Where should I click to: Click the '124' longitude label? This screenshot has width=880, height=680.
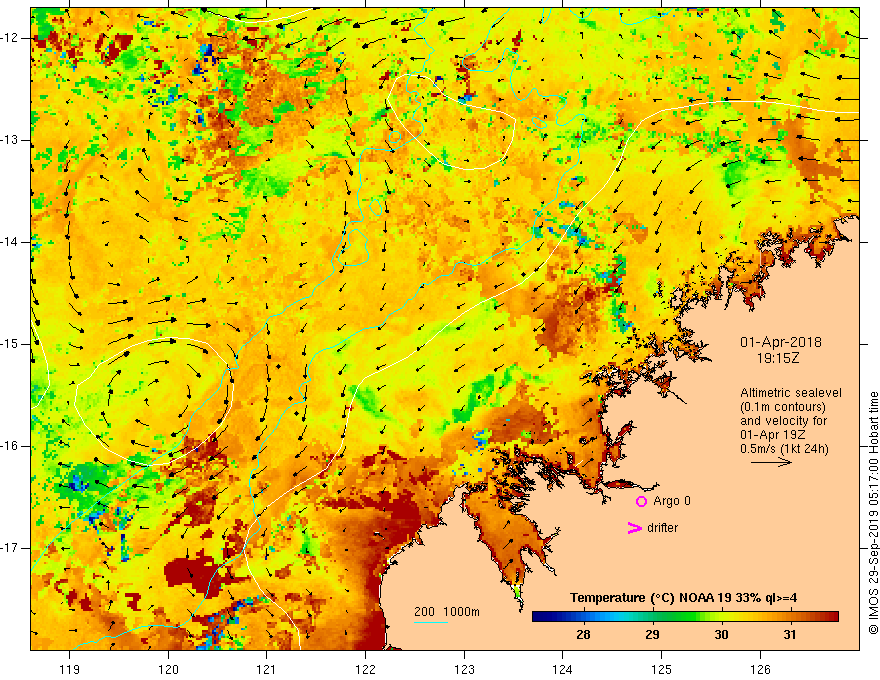[563, 669]
